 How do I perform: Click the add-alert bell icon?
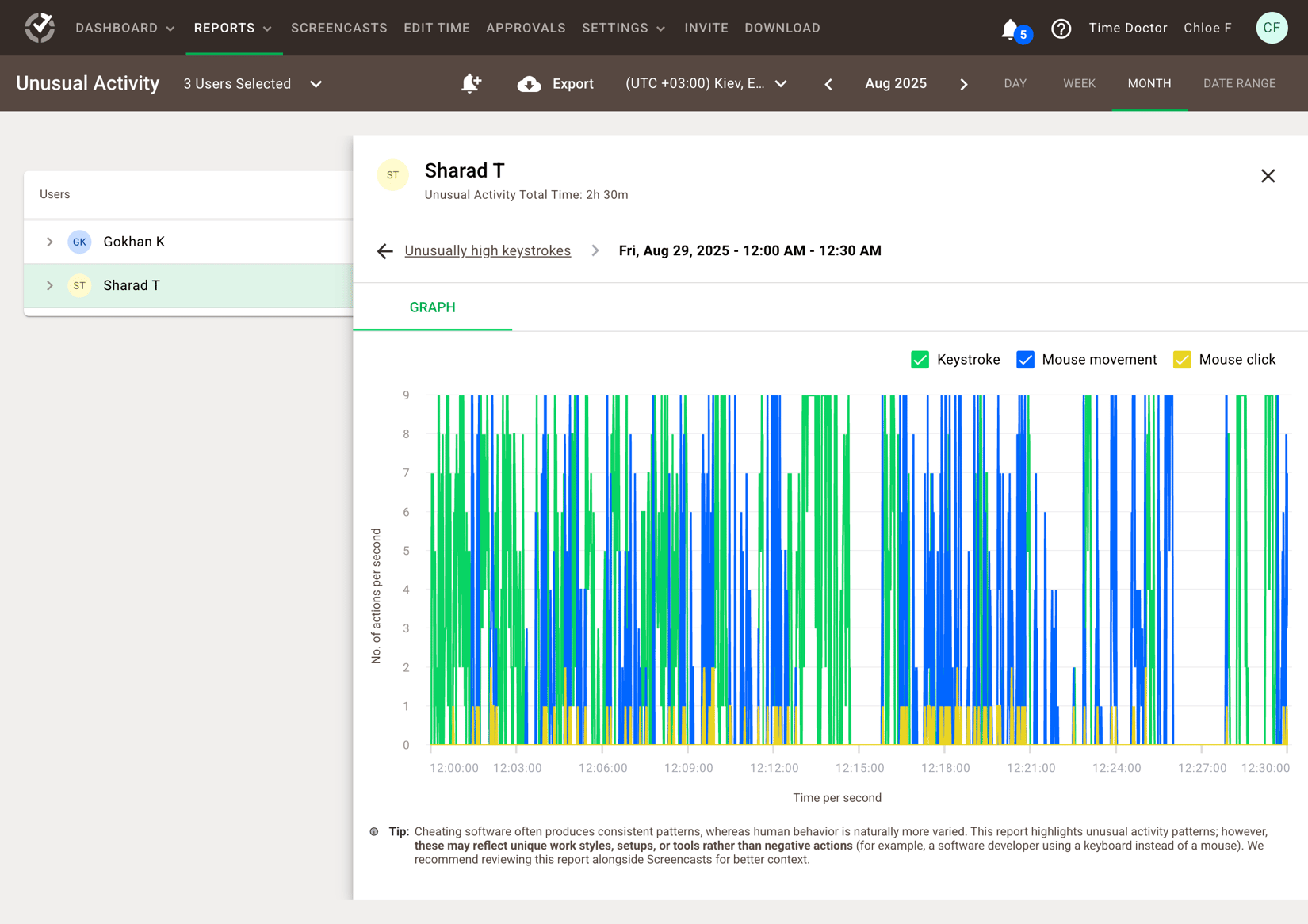[x=471, y=83]
